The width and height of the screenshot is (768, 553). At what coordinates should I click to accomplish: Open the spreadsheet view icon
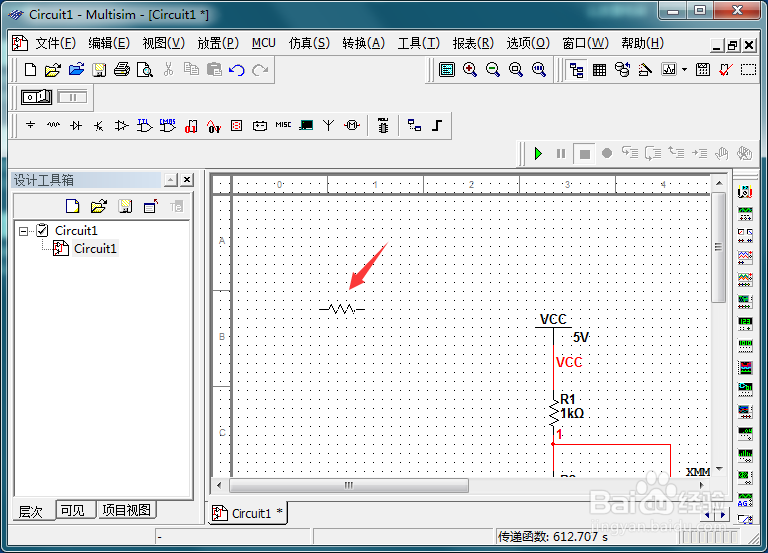click(600, 70)
